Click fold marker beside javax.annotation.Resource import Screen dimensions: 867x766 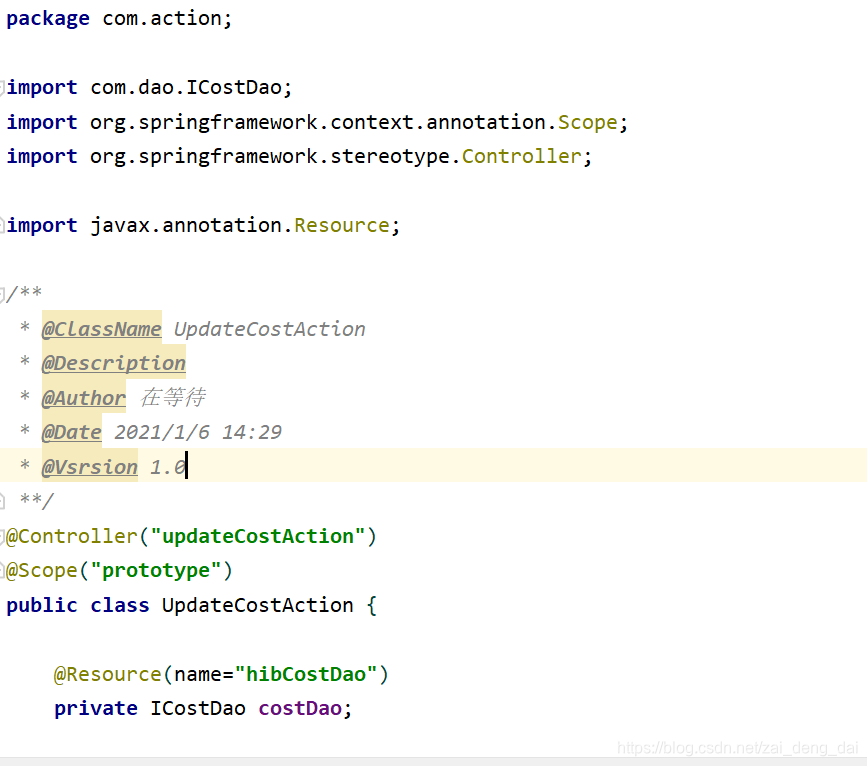2,226
